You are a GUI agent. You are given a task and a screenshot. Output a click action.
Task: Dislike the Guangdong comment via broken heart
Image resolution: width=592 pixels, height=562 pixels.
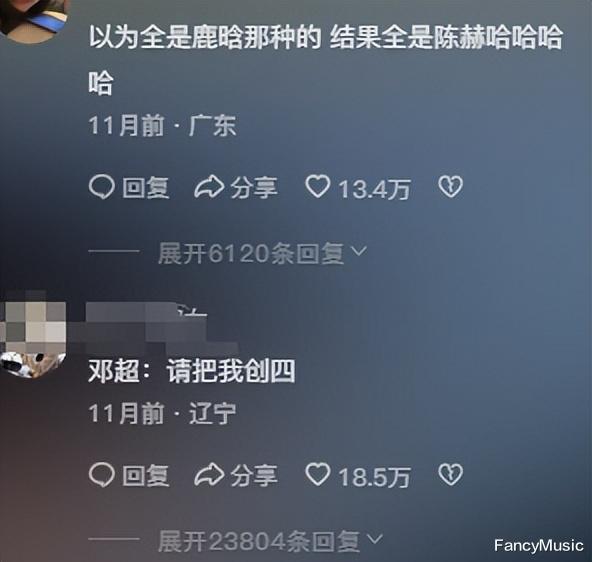[450, 186]
